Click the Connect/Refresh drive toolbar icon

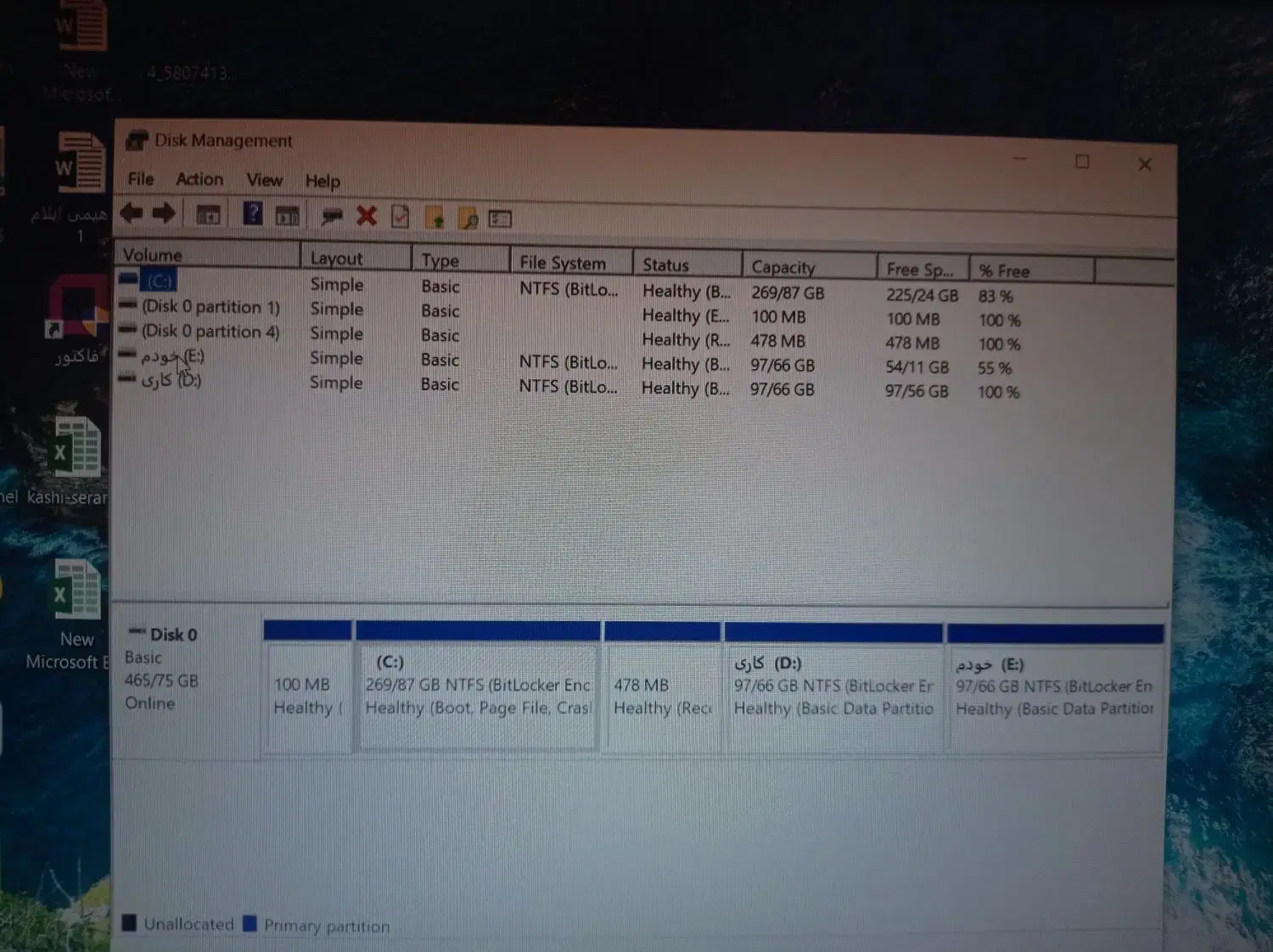pos(332,217)
